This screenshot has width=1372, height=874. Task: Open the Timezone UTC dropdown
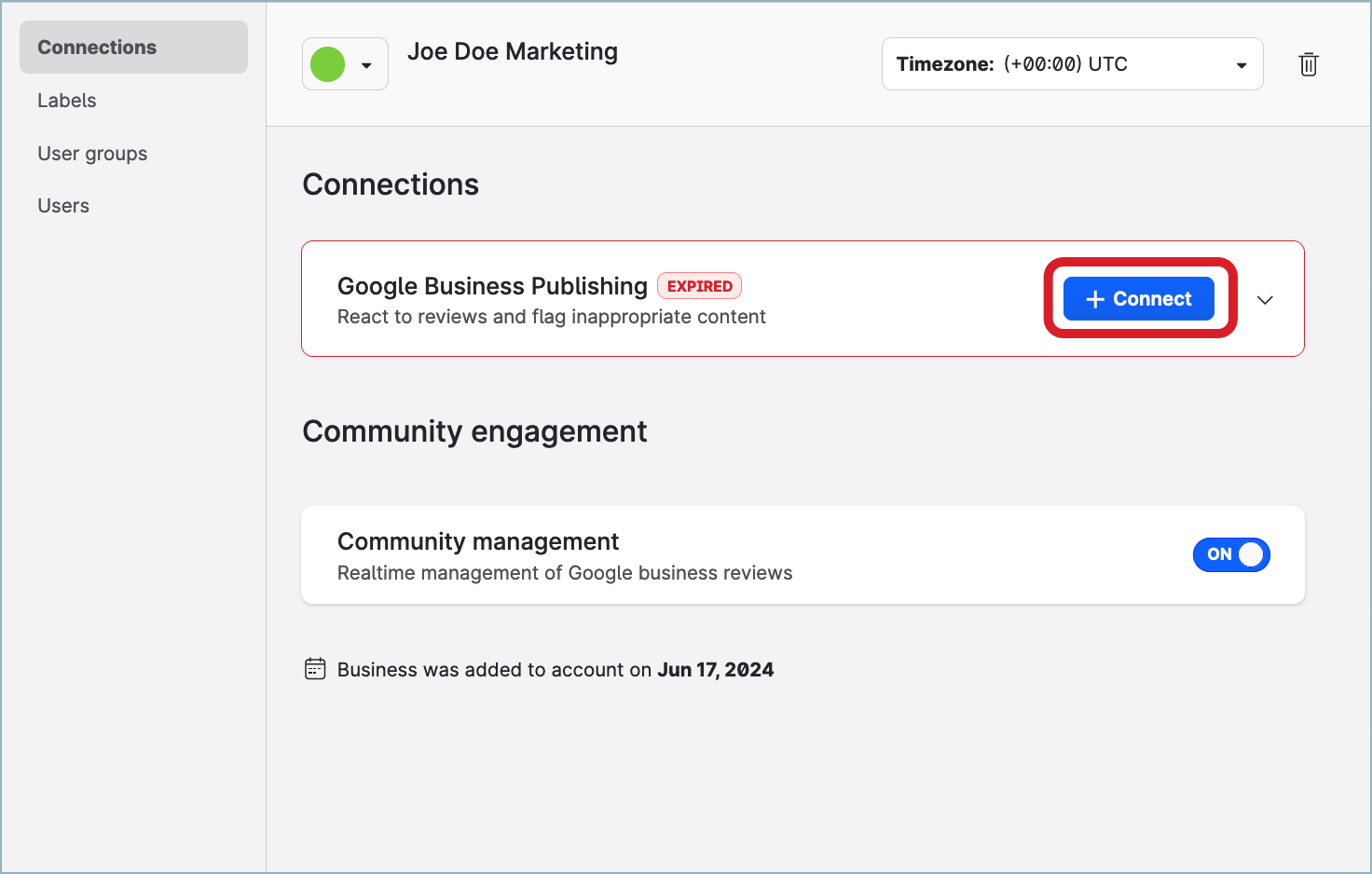(1071, 64)
